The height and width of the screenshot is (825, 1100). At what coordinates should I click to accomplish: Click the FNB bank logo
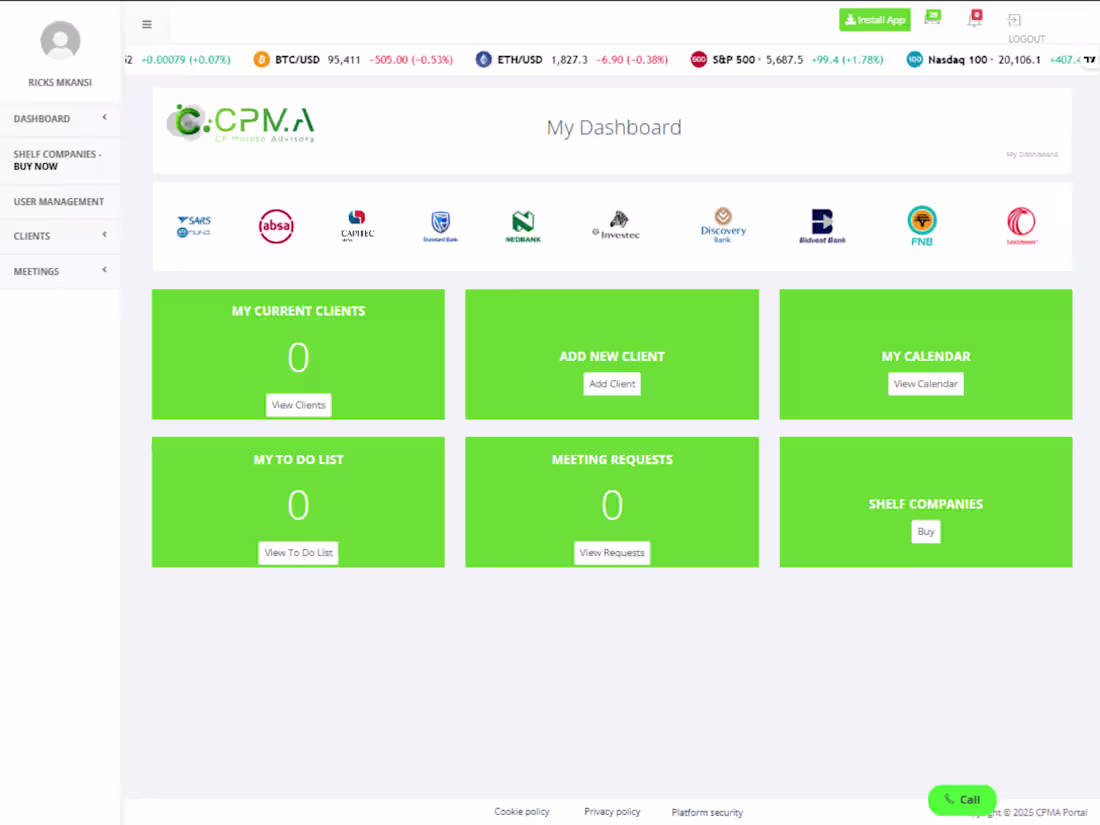[921, 225]
